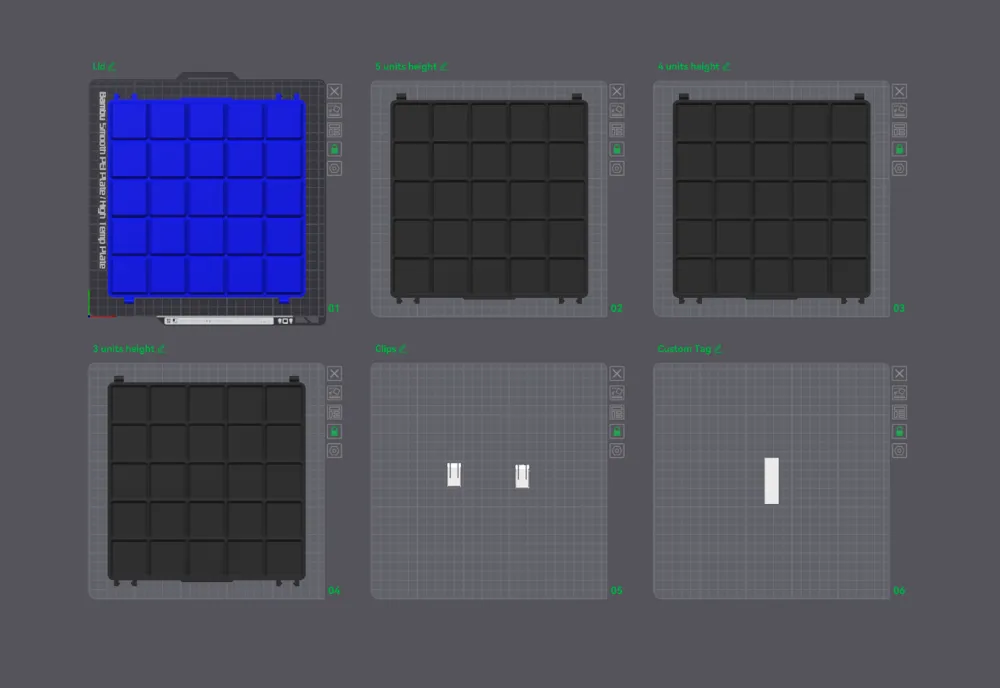Click the "Lid" plate title text
This screenshot has height=688, width=1000.
(99, 66)
